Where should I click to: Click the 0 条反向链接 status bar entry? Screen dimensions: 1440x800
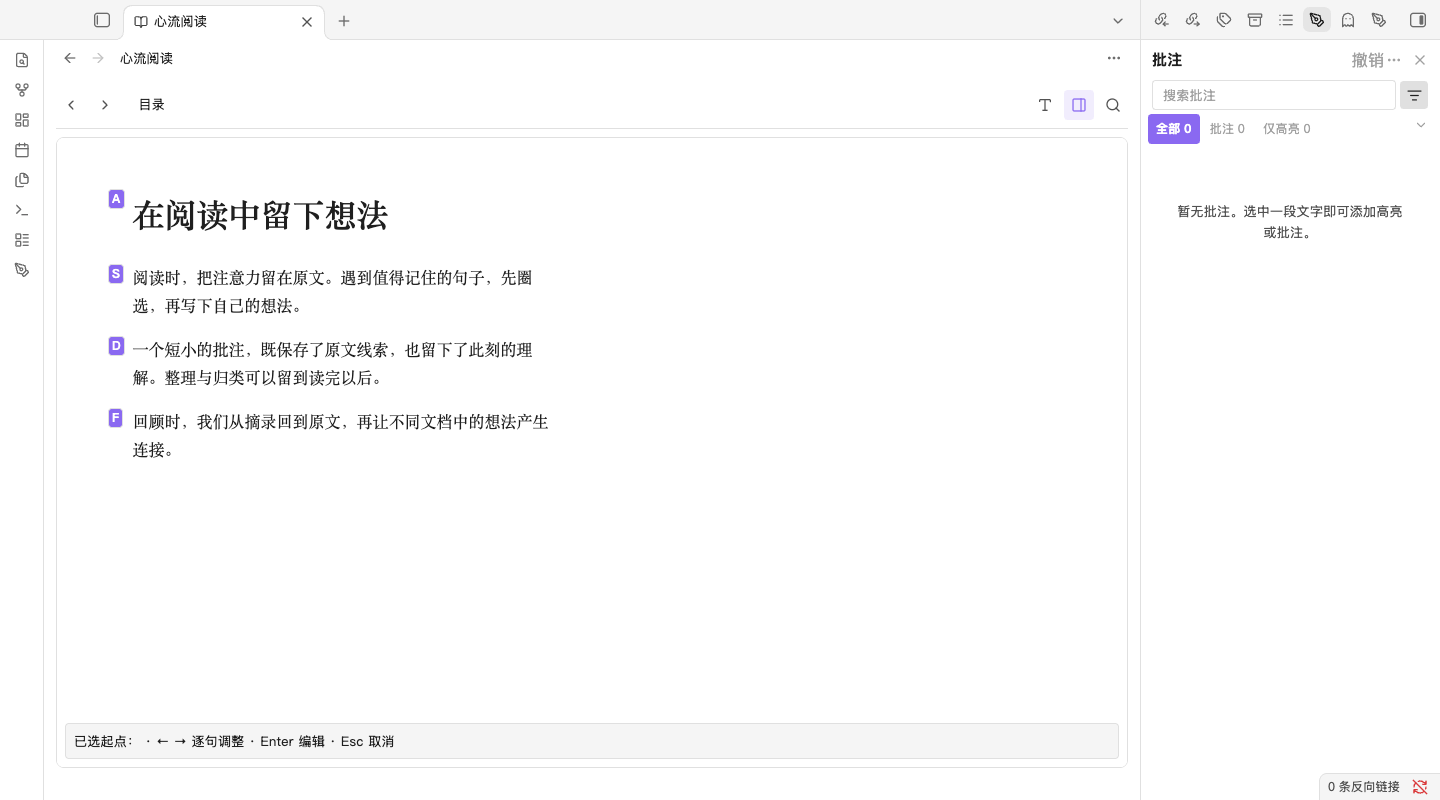click(1363, 787)
